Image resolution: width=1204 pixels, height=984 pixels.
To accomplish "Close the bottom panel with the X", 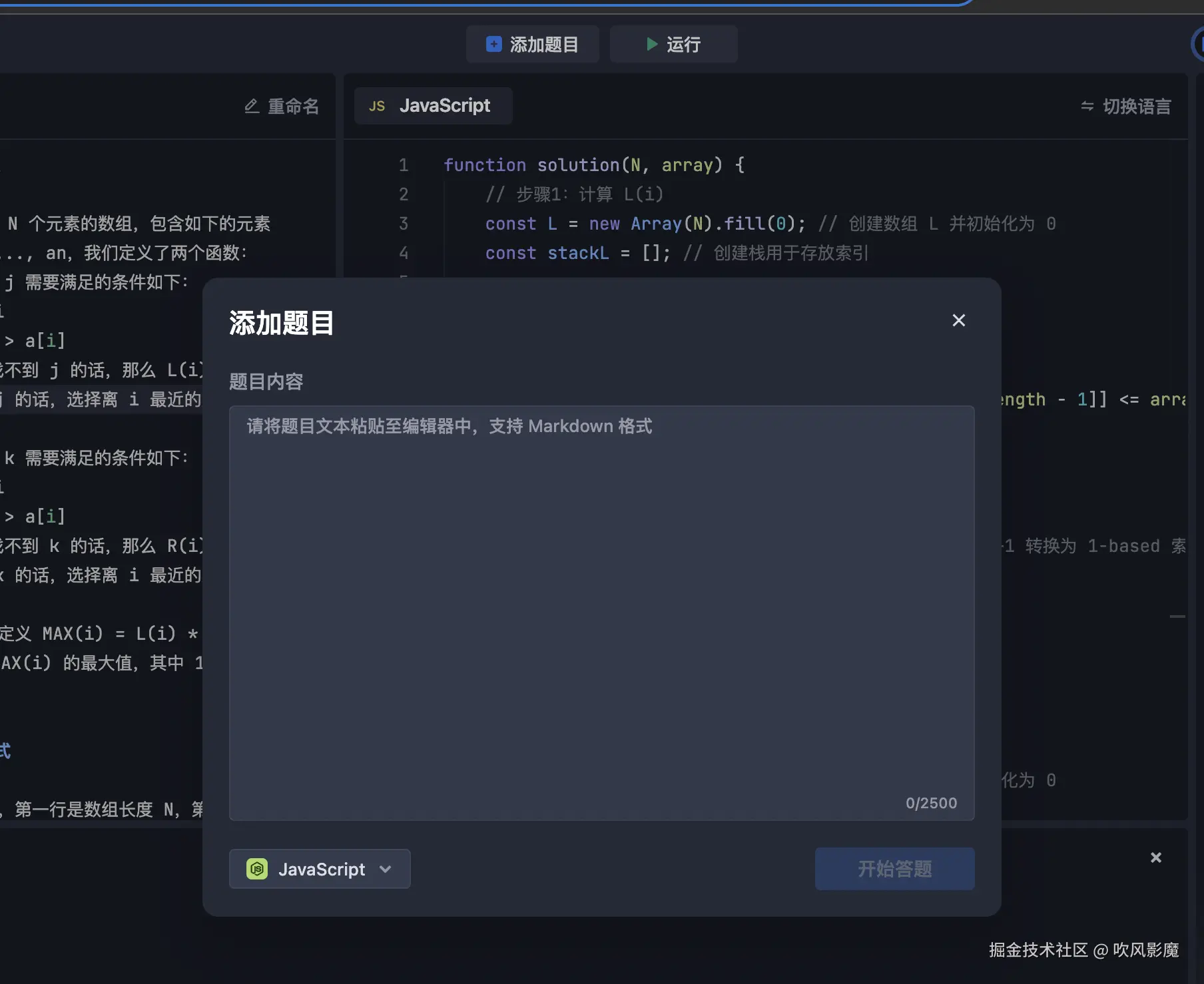I will (1156, 858).
